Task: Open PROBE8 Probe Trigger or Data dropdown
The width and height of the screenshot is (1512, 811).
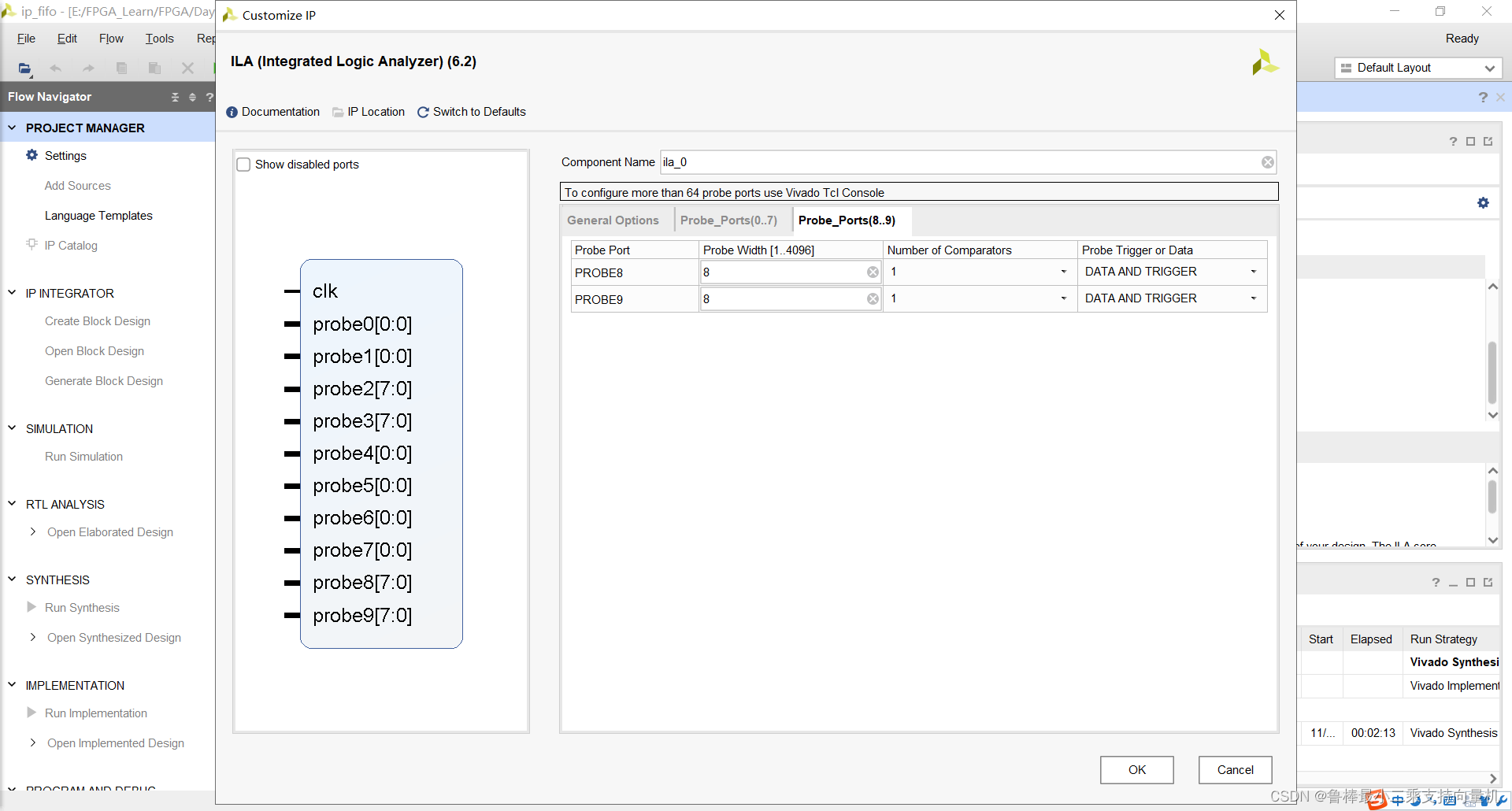Action: (1254, 272)
